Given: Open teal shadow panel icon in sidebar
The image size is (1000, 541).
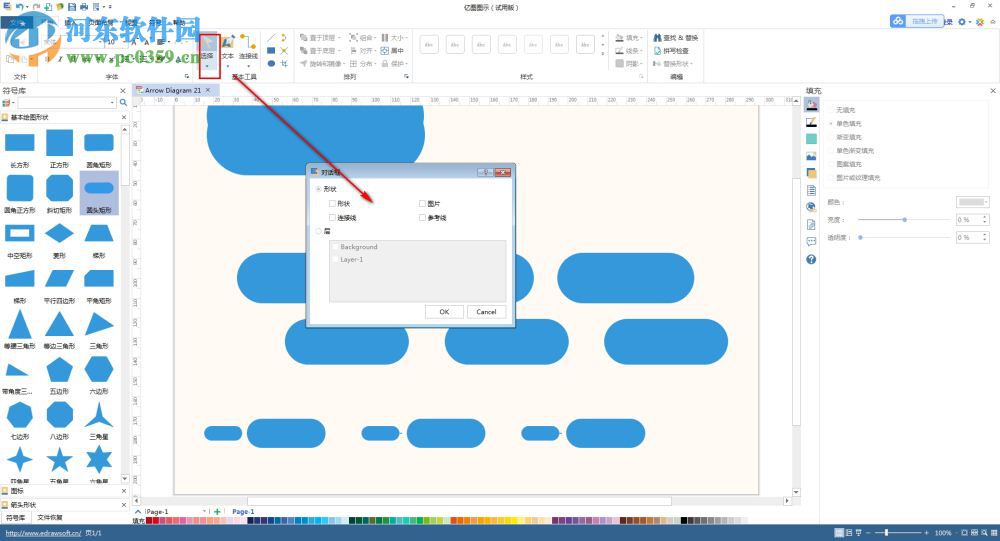Looking at the screenshot, I should pos(811,138).
